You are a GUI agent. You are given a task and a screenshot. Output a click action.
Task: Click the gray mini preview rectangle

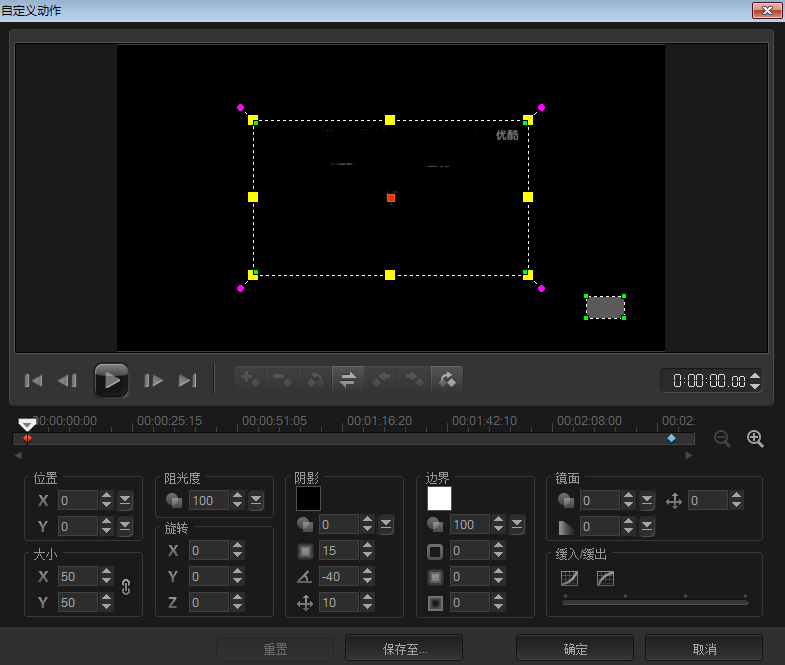click(605, 307)
